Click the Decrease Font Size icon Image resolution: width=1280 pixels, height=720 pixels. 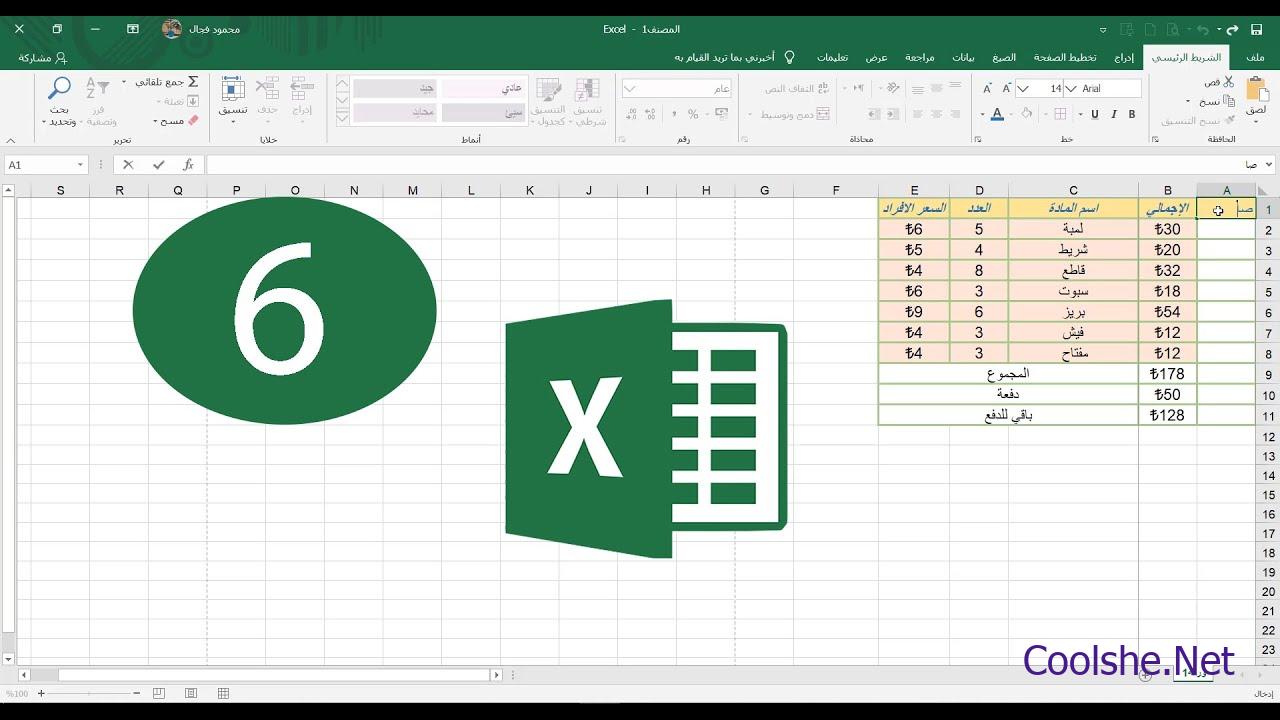pos(987,89)
